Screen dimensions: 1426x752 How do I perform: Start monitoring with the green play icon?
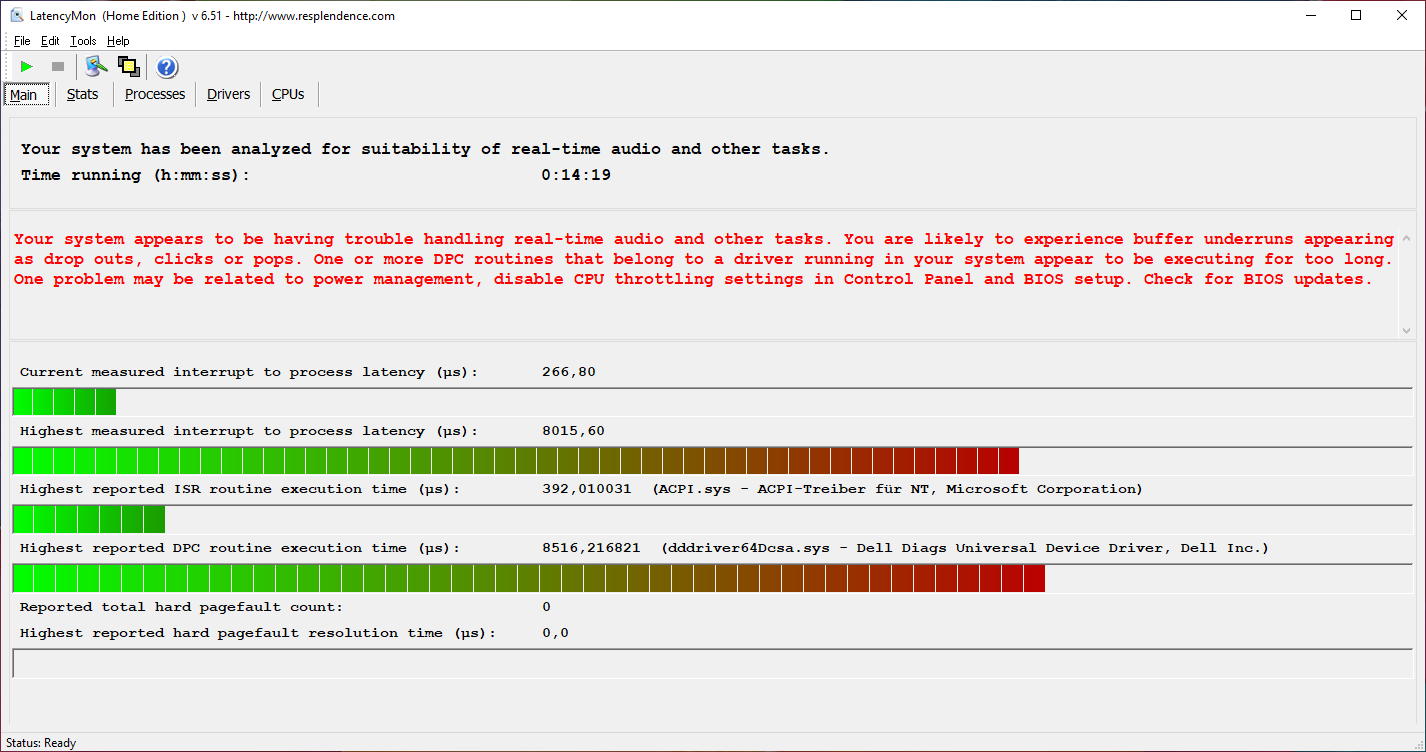27,67
